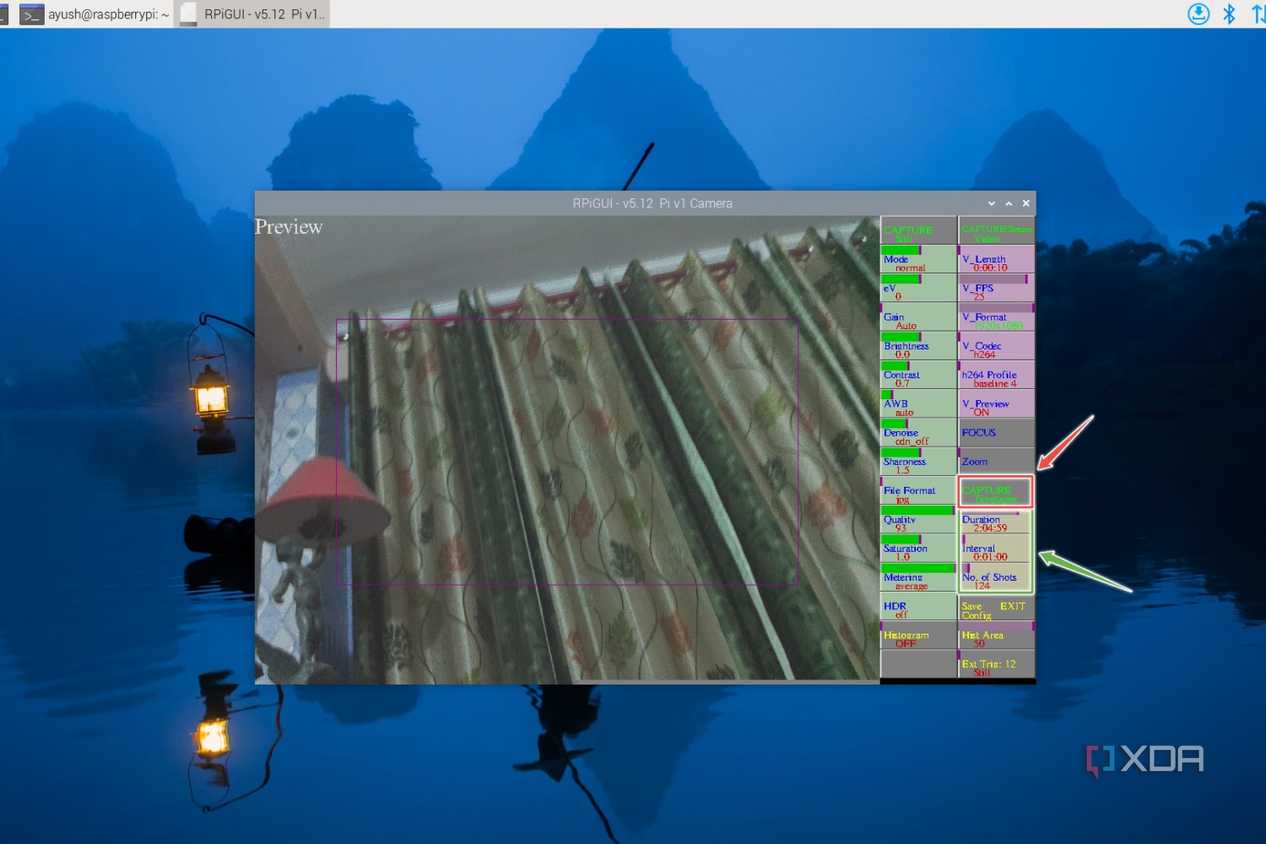Adjust the Quality control
The width and height of the screenshot is (1266, 844).
pos(918,521)
